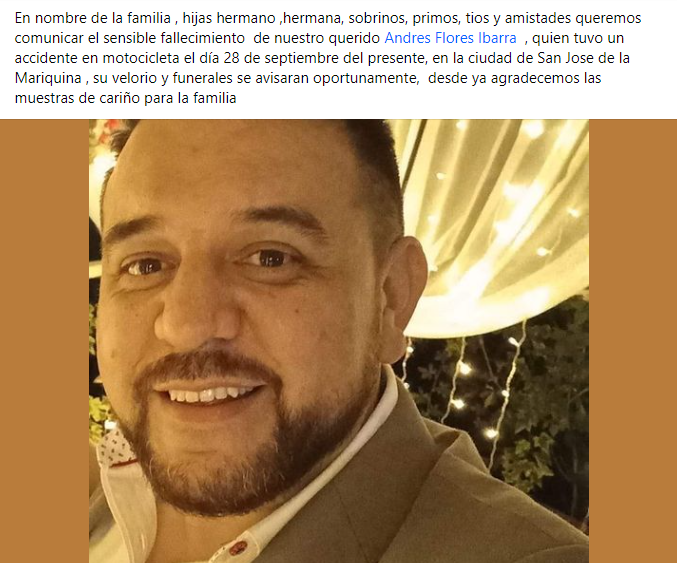677x563 pixels.
Task: Click the brown area left of the photo
Action: [x=44, y=341]
